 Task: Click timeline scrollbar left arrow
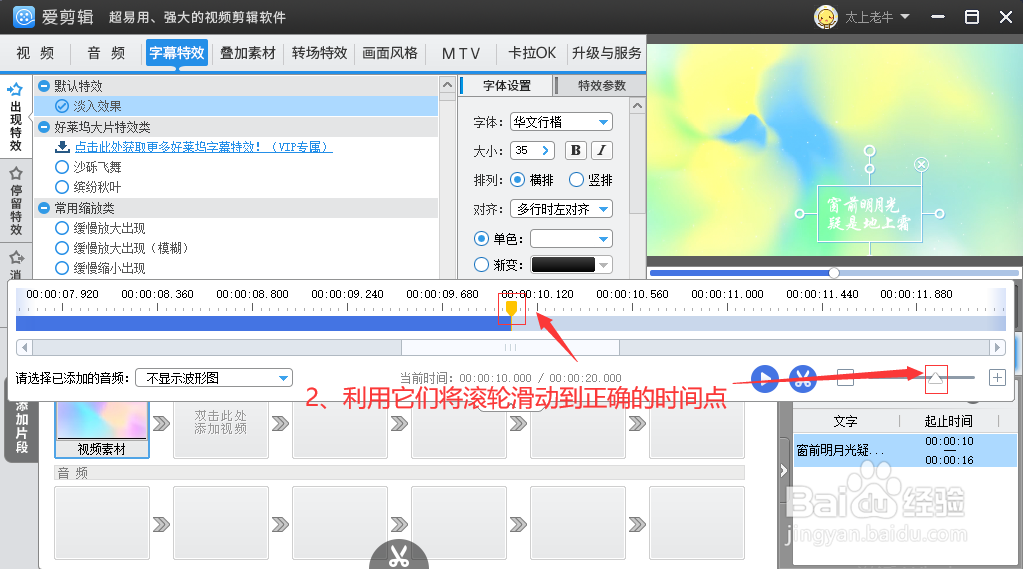coord(24,347)
